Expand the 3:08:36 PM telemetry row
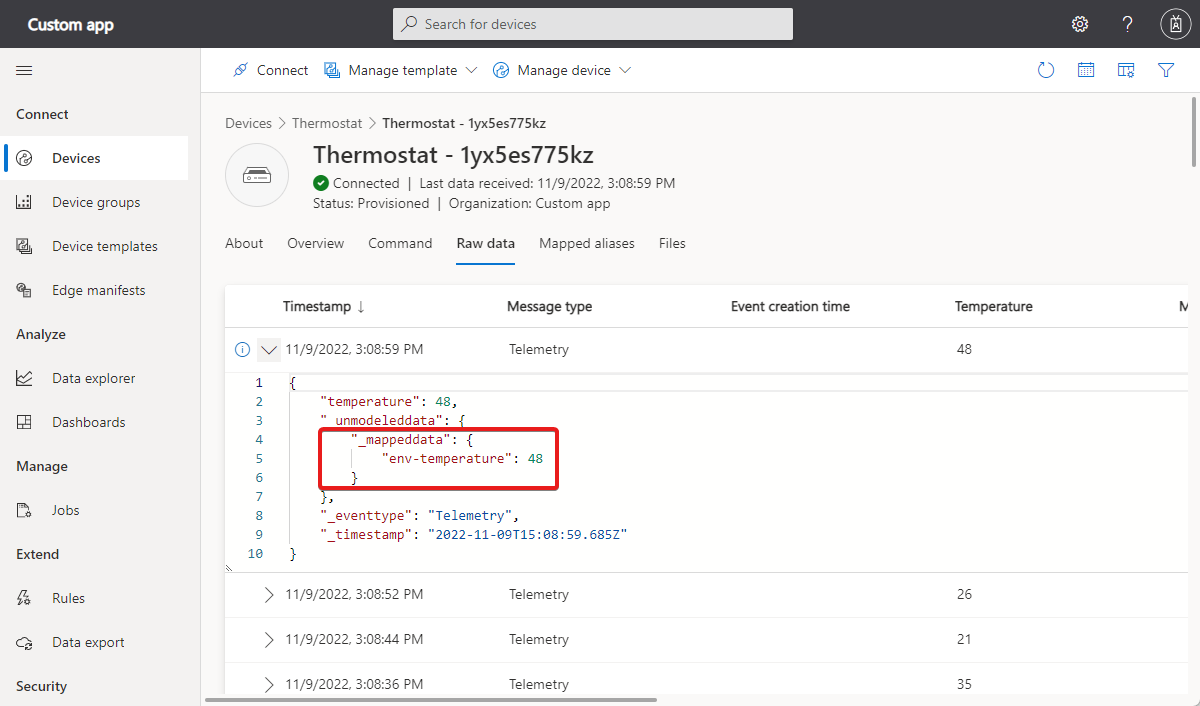This screenshot has height=706, width=1200. click(268, 684)
